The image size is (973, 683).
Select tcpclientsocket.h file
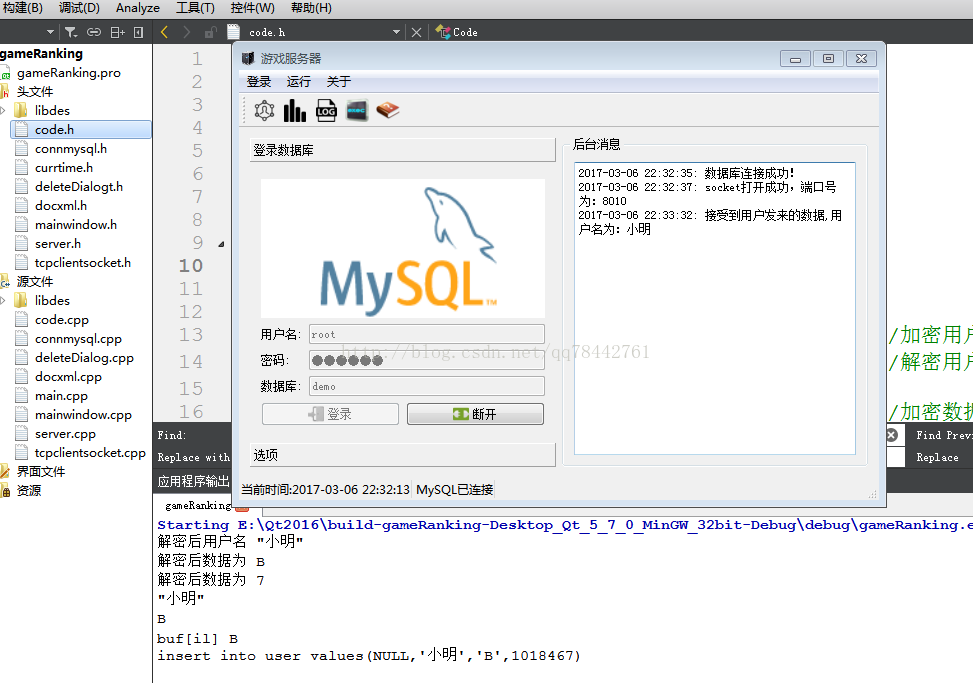tap(83, 263)
